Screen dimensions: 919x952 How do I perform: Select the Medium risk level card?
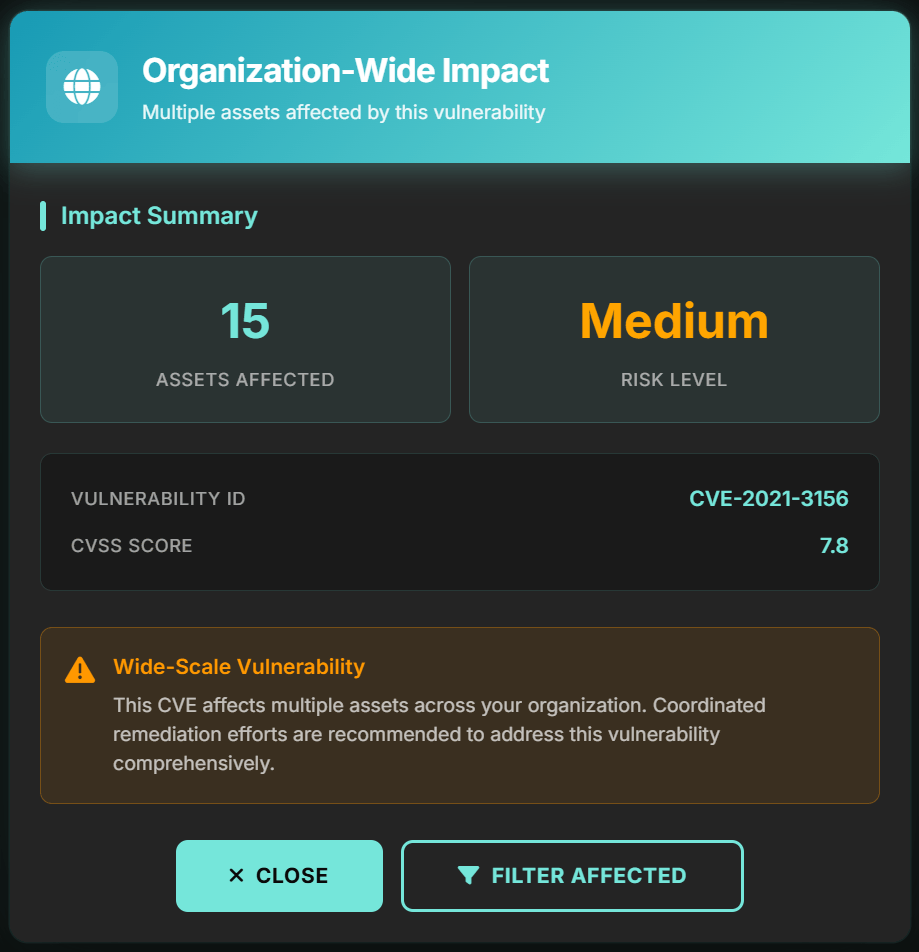pos(674,339)
